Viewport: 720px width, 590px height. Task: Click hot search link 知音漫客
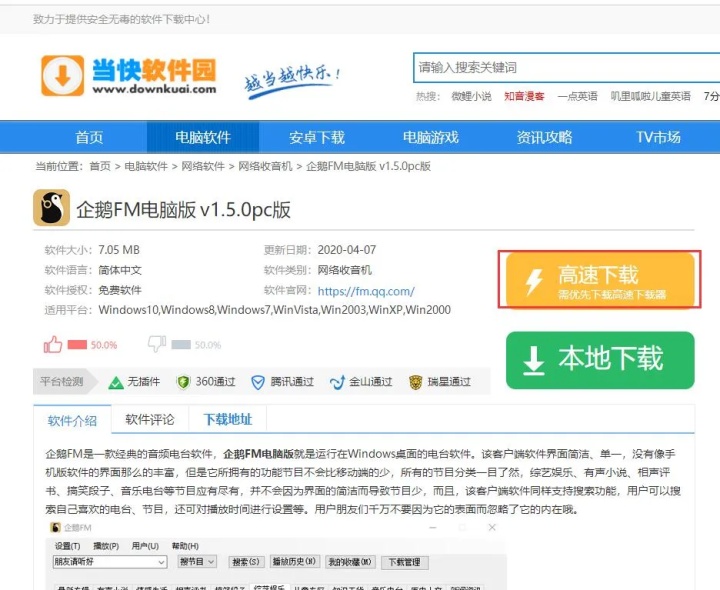(524, 96)
